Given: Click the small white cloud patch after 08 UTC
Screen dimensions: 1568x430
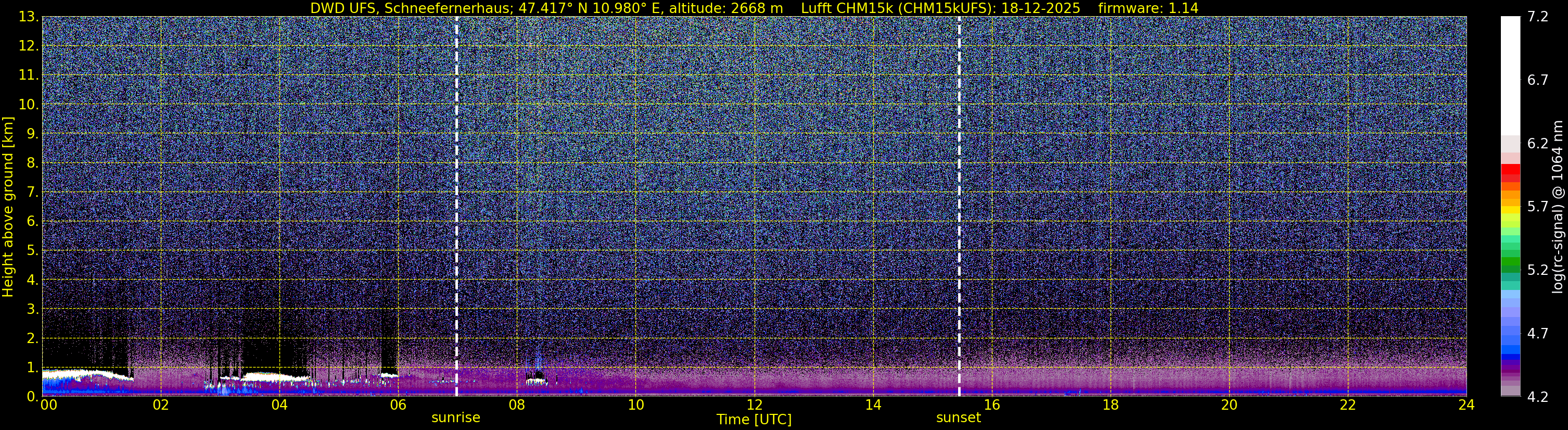Looking at the screenshot, I should [536, 381].
